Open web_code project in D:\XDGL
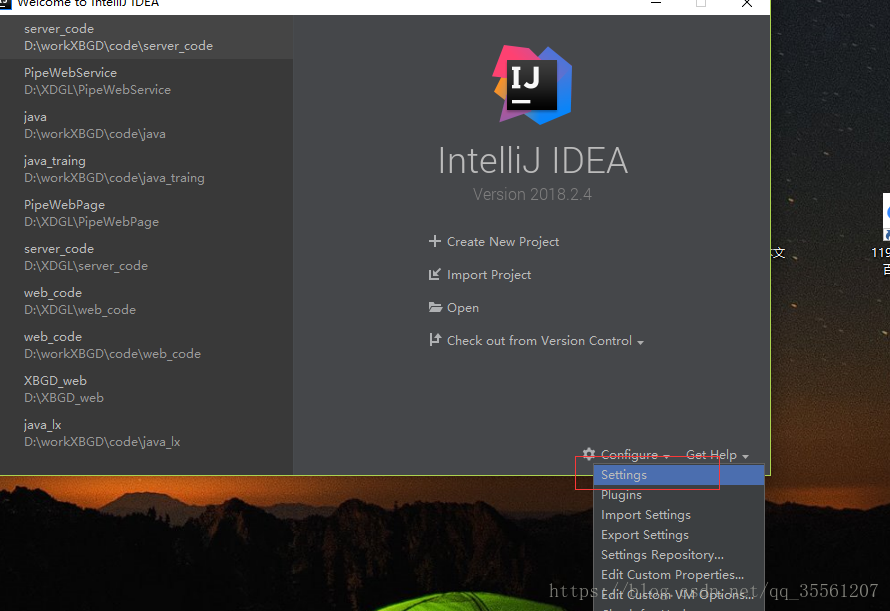The height and width of the screenshot is (611, 890). click(146, 301)
